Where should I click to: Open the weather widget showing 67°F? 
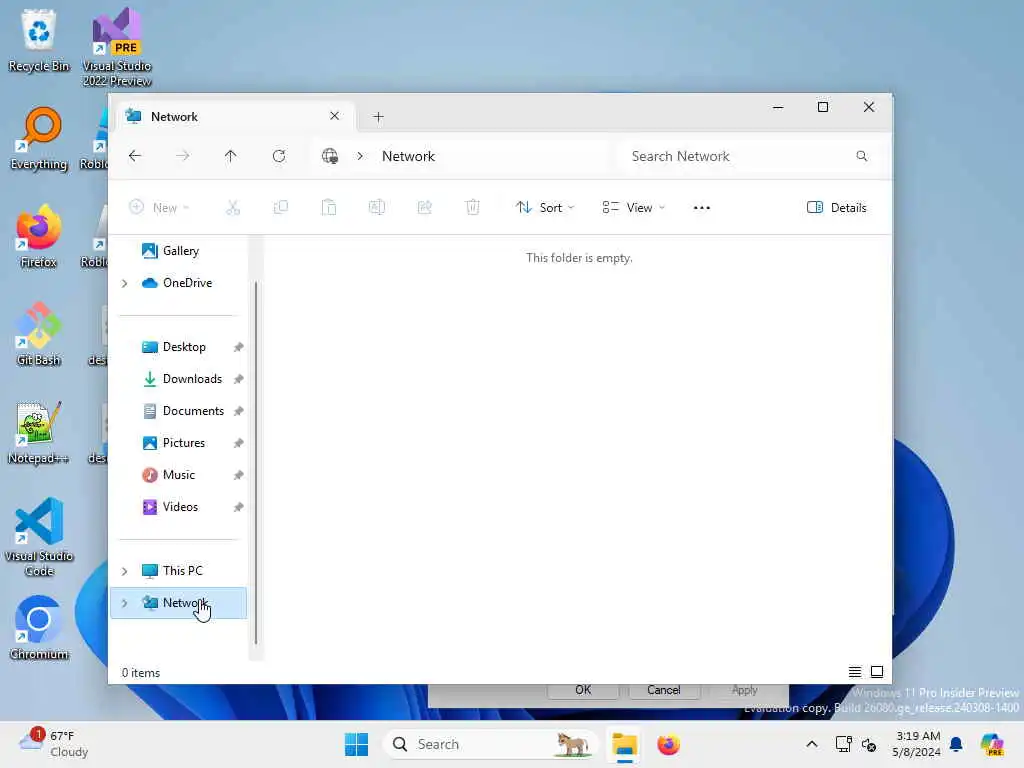coord(52,744)
